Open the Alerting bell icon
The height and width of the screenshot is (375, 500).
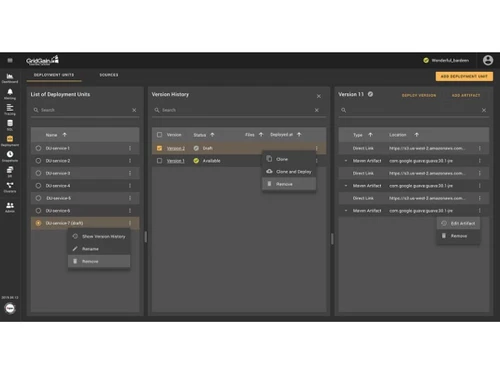[x=10, y=94]
